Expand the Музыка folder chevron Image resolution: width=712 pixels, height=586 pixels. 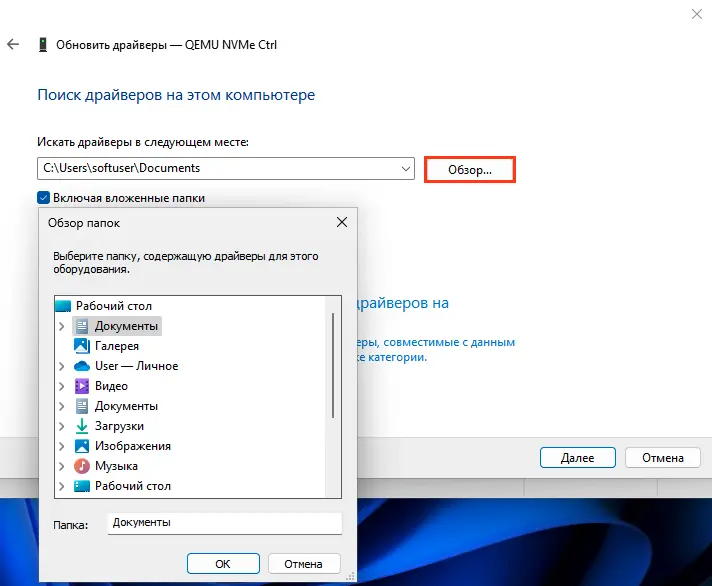(x=62, y=466)
